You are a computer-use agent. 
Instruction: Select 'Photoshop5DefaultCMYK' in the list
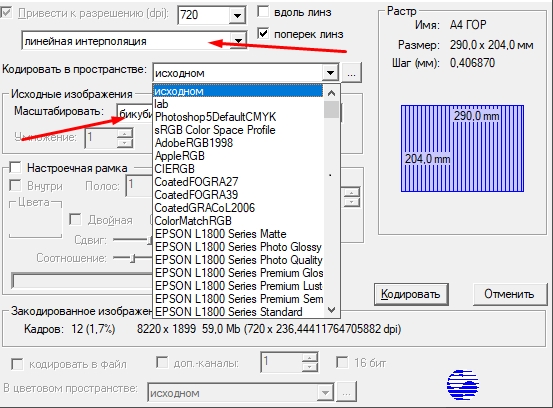pos(215,117)
